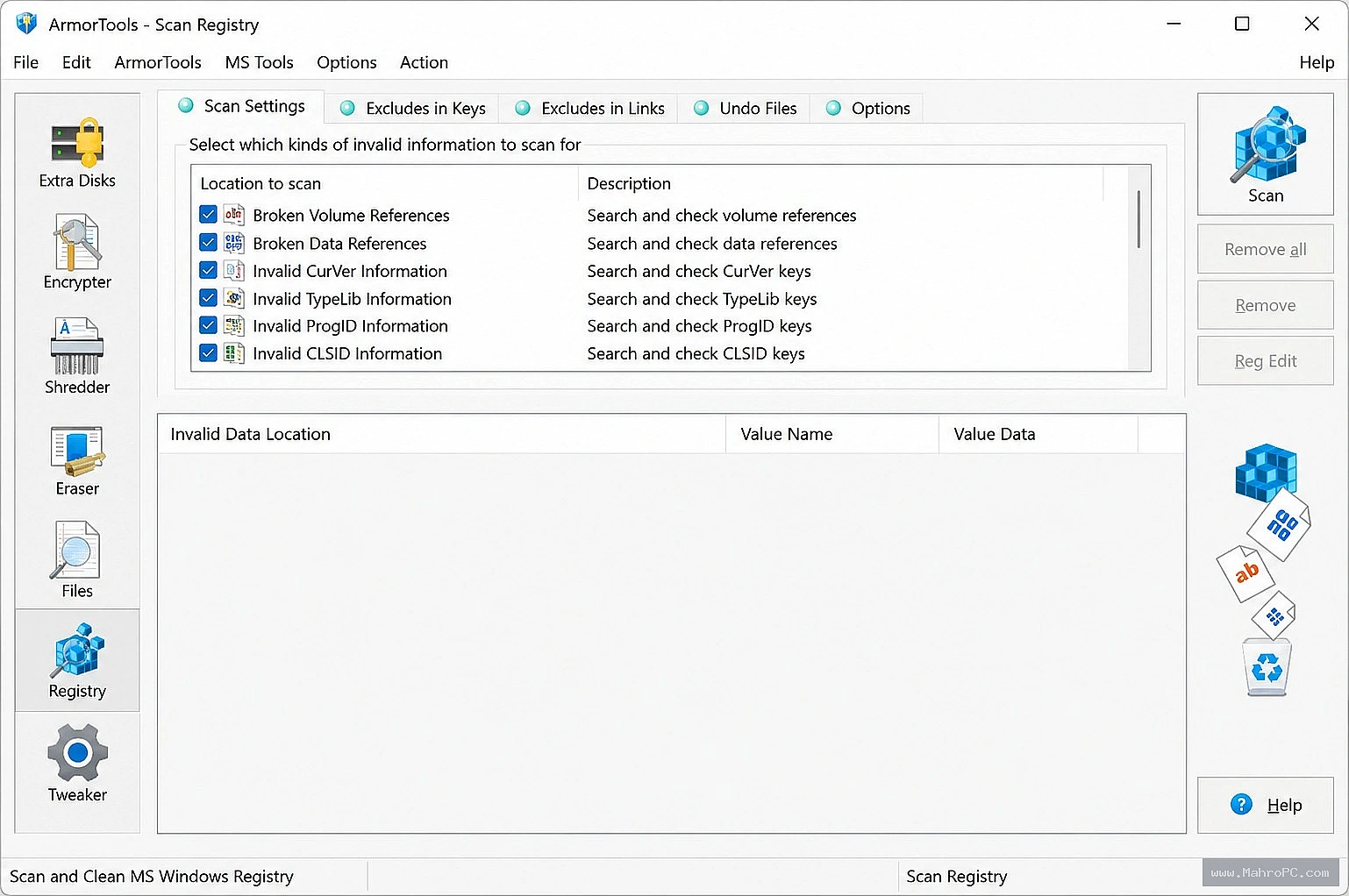This screenshot has width=1349, height=896.
Task: Click the Invalid ProgID Information row icon
Action: (234, 326)
